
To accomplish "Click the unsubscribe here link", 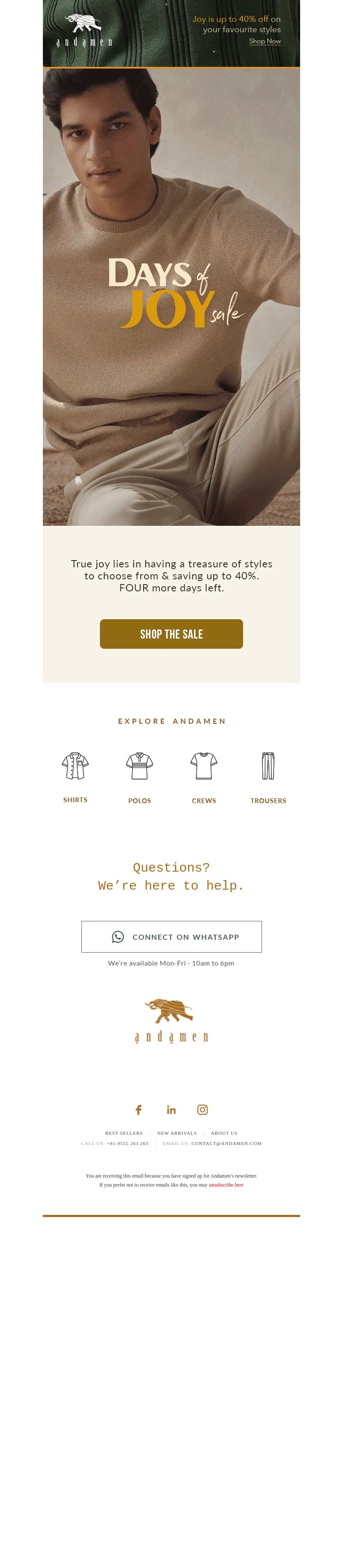I will pyautogui.click(x=226, y=1184).
